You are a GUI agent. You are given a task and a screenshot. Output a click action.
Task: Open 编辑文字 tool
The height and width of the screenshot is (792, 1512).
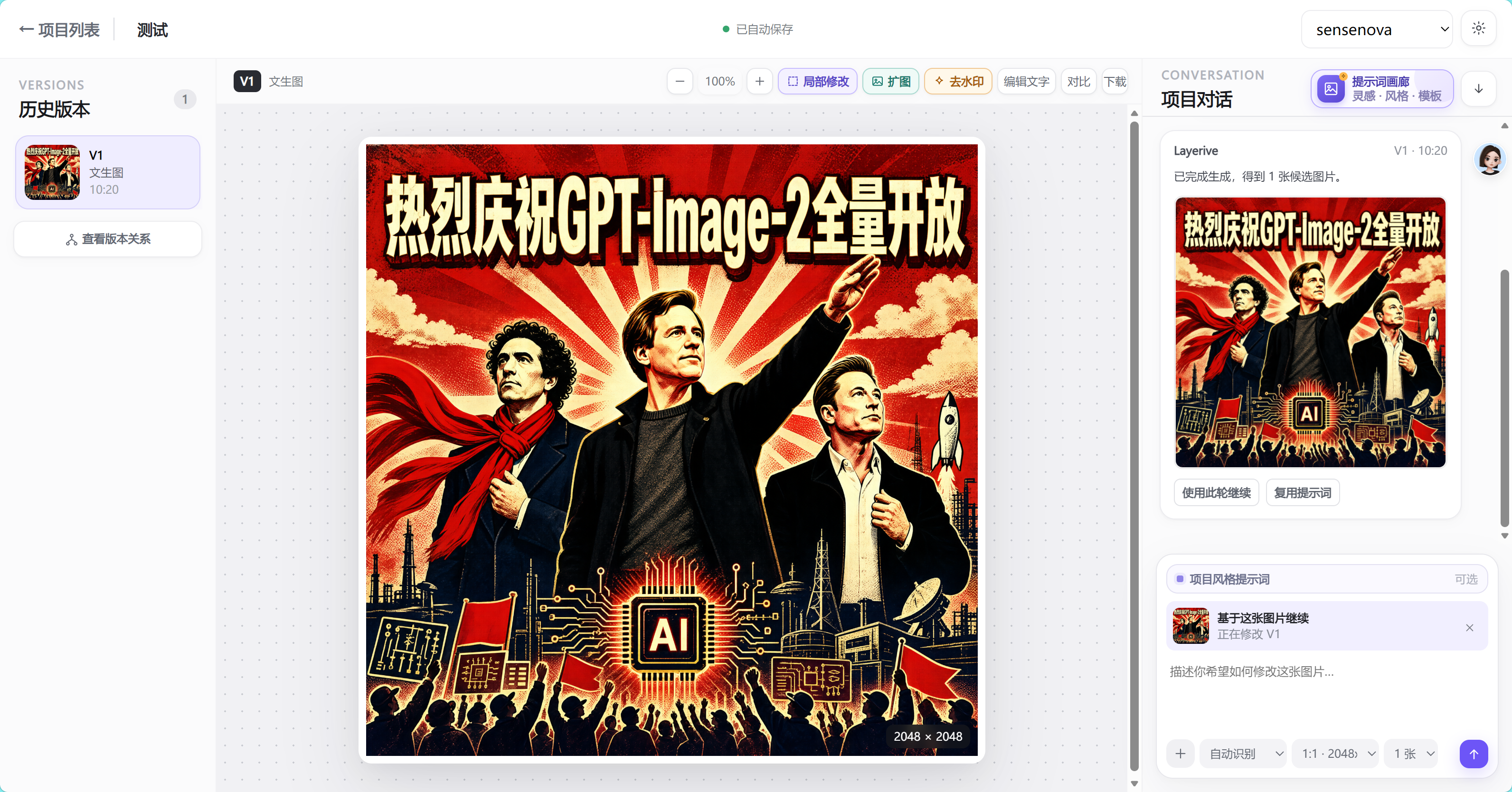click(1026, 81)
